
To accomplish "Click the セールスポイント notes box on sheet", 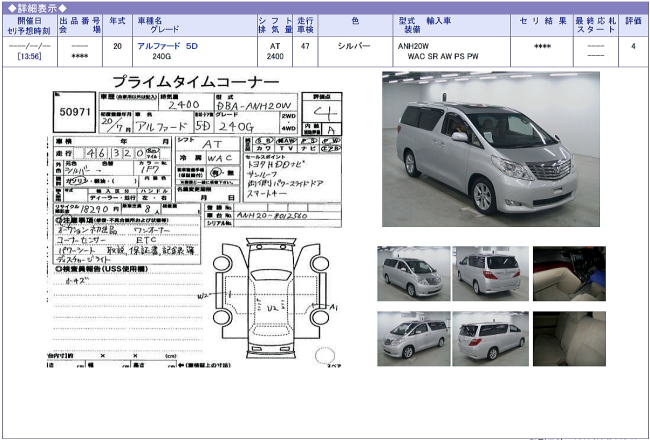I will (x=292, y=178).
